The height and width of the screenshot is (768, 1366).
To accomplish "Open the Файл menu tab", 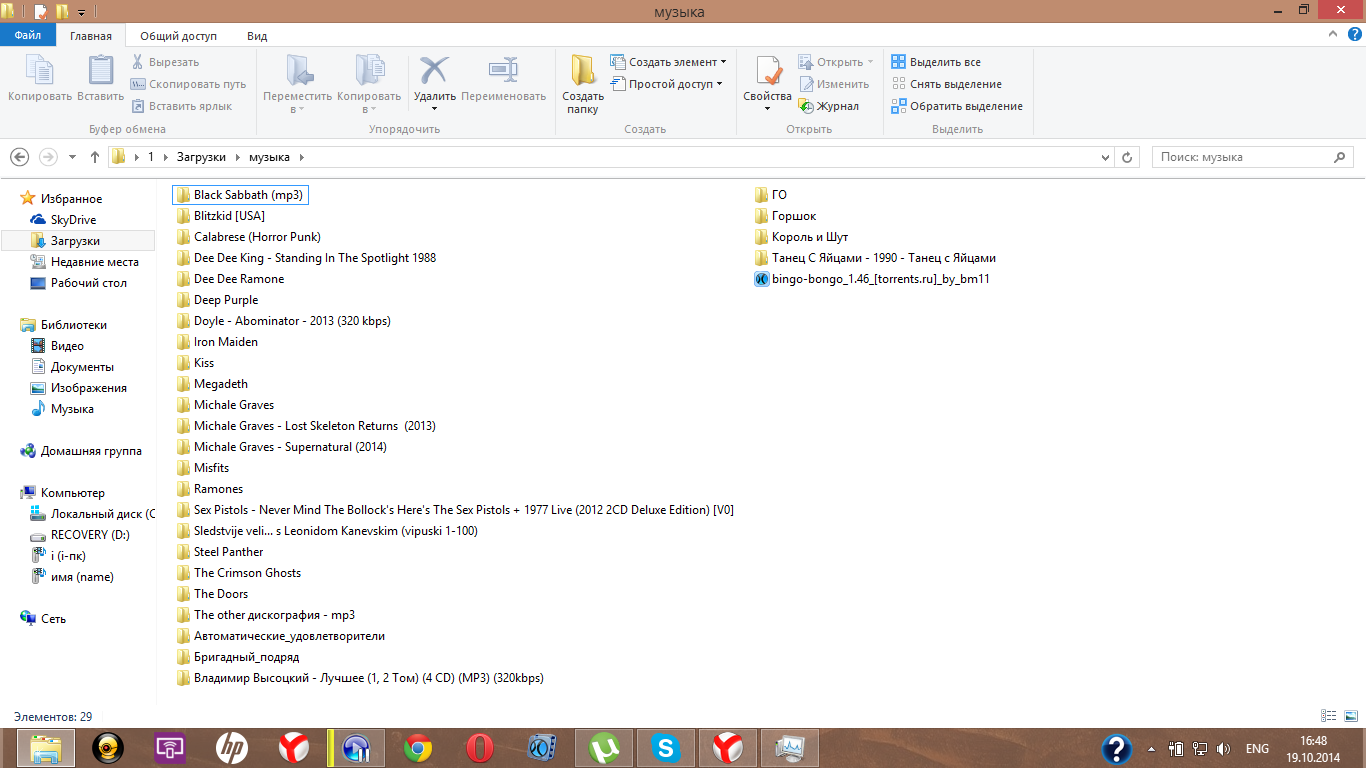I will coord(28,36).
